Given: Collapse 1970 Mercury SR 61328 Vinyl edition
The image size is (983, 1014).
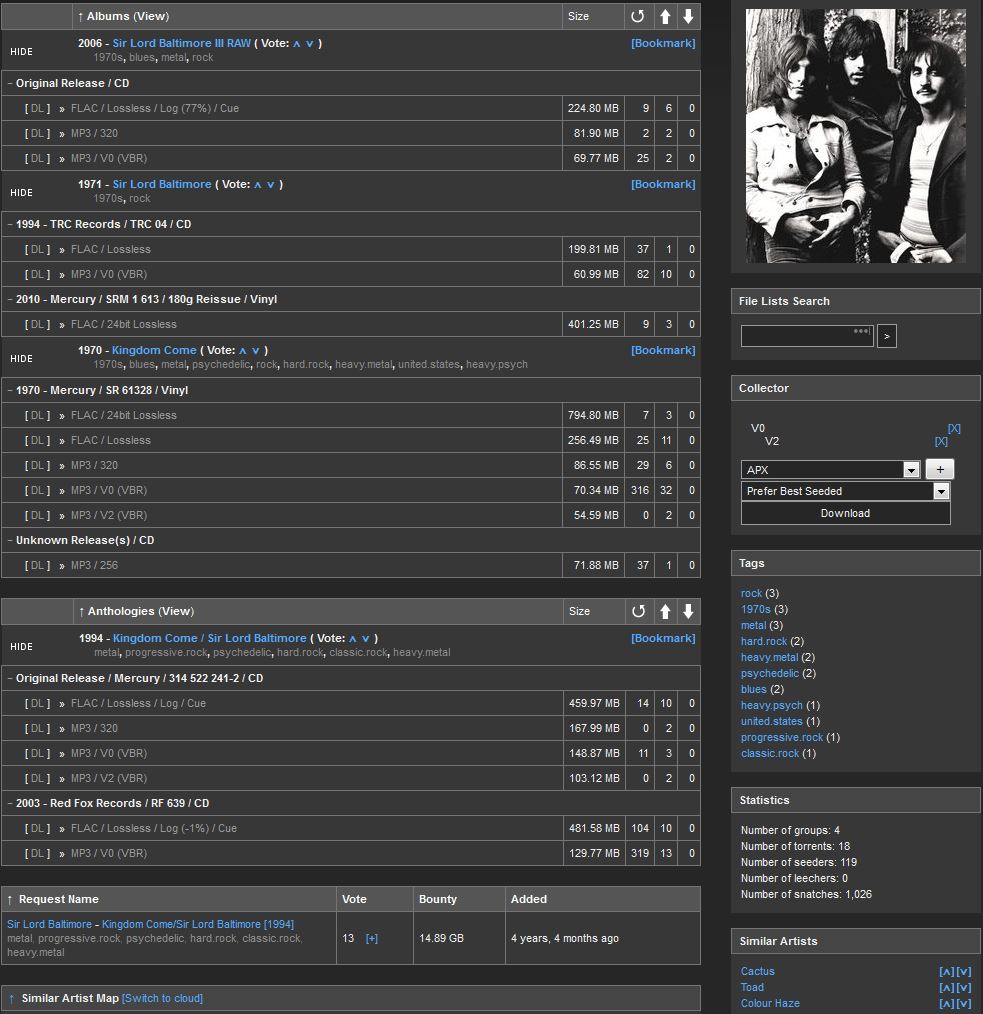Looking at the screenshot, I should click(10, 391).
